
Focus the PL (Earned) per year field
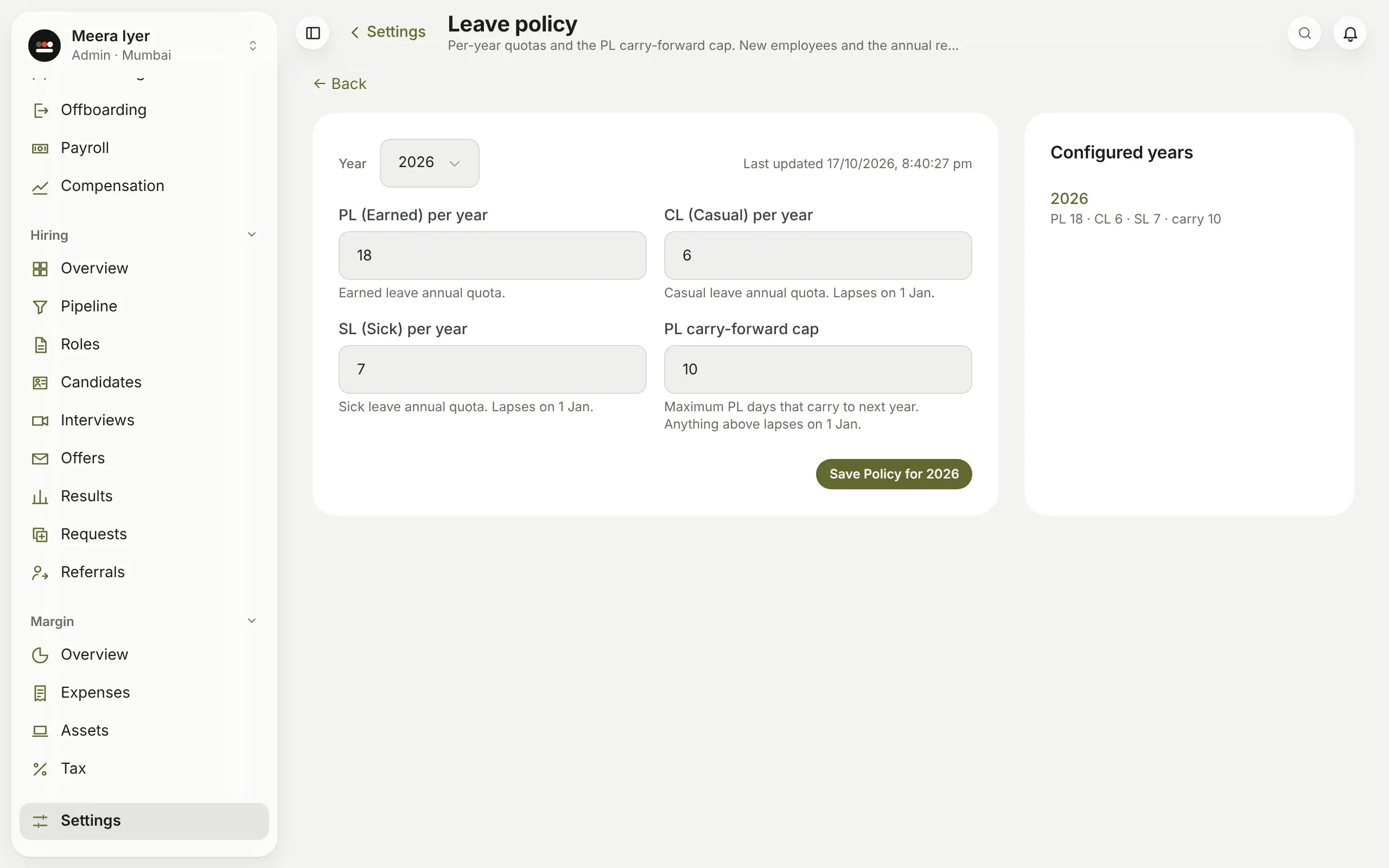[x=493, y=256]
